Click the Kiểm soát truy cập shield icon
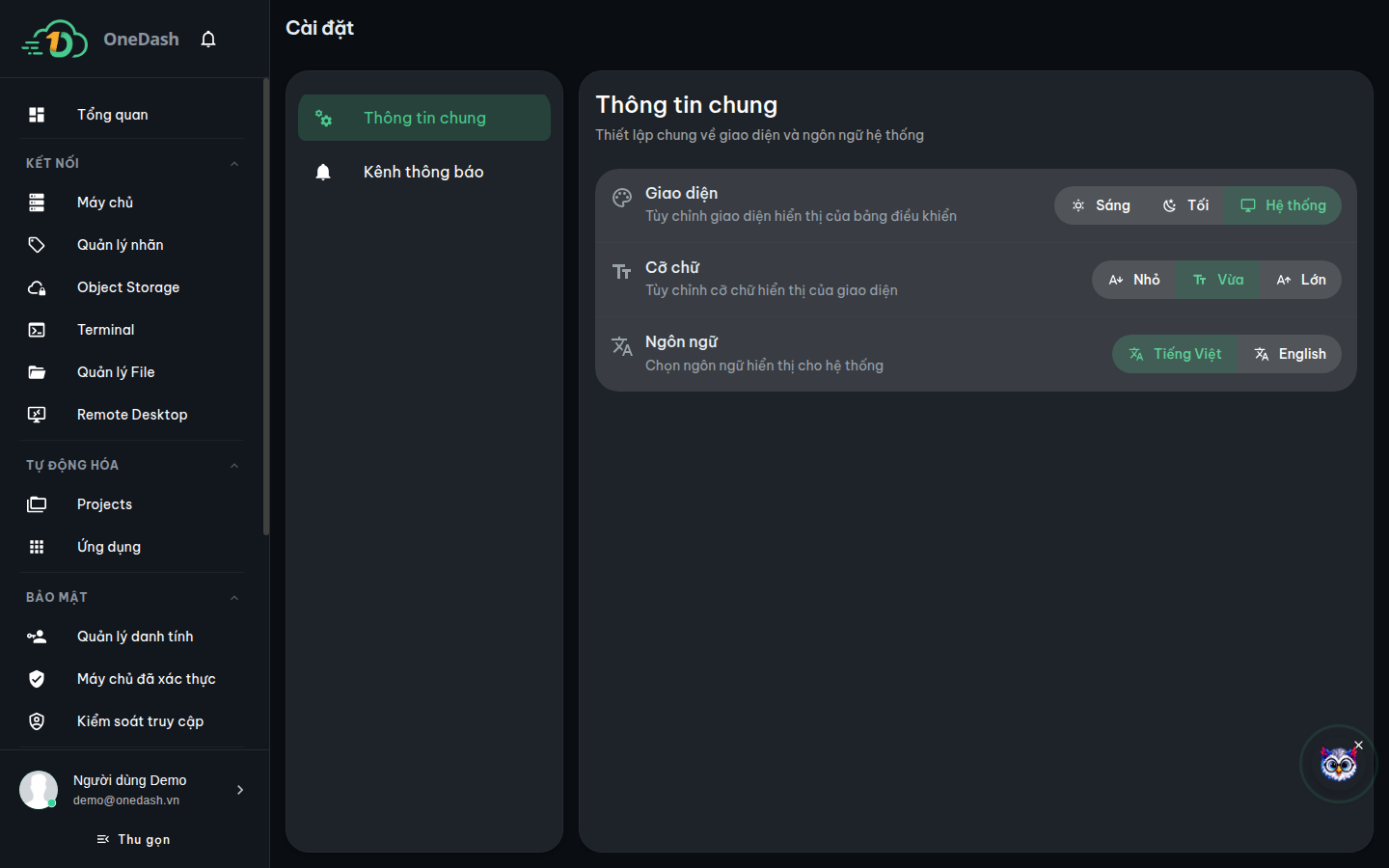Viewport: 1389px width, 868px height. 37,721
